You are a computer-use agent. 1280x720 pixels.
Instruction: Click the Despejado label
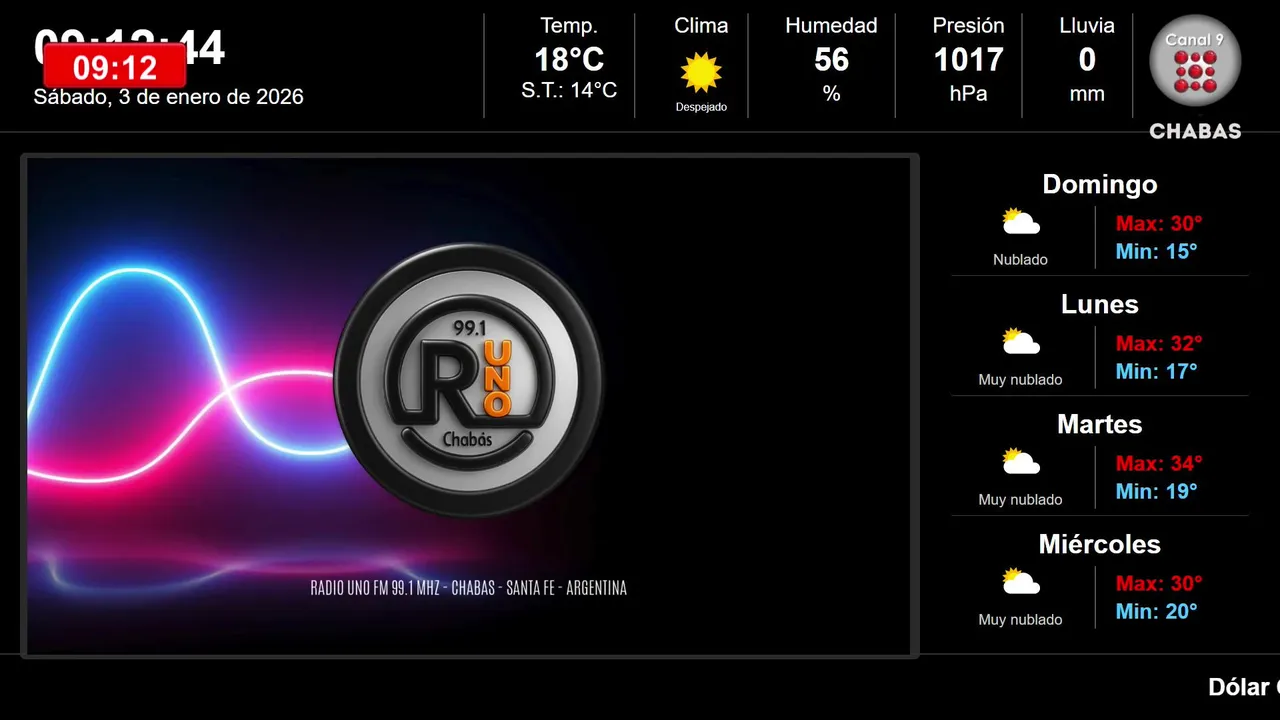(701, 107)
